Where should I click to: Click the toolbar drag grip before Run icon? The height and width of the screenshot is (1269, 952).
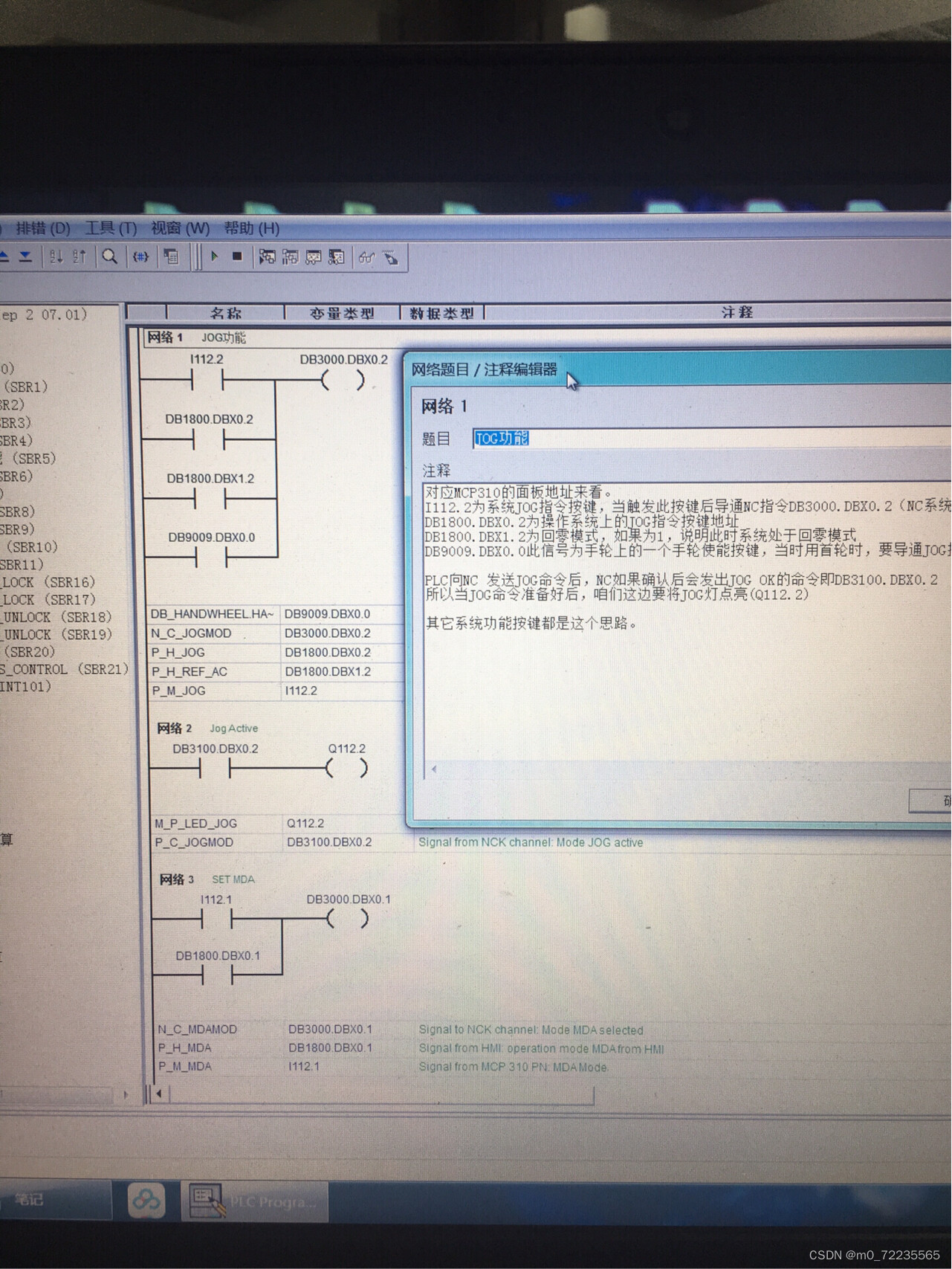pyautogui.click(x=196, y=256)
